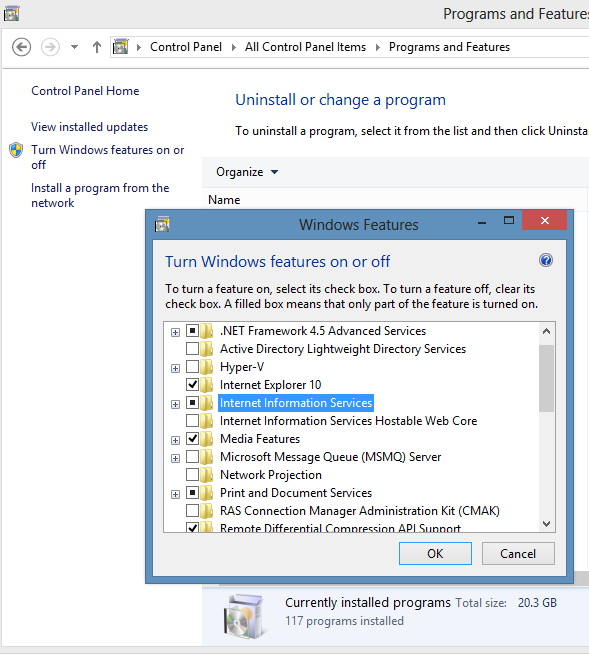Expand the Print and Document Services node
Viewport: 589px width, 655px height.
pos(175,494)
